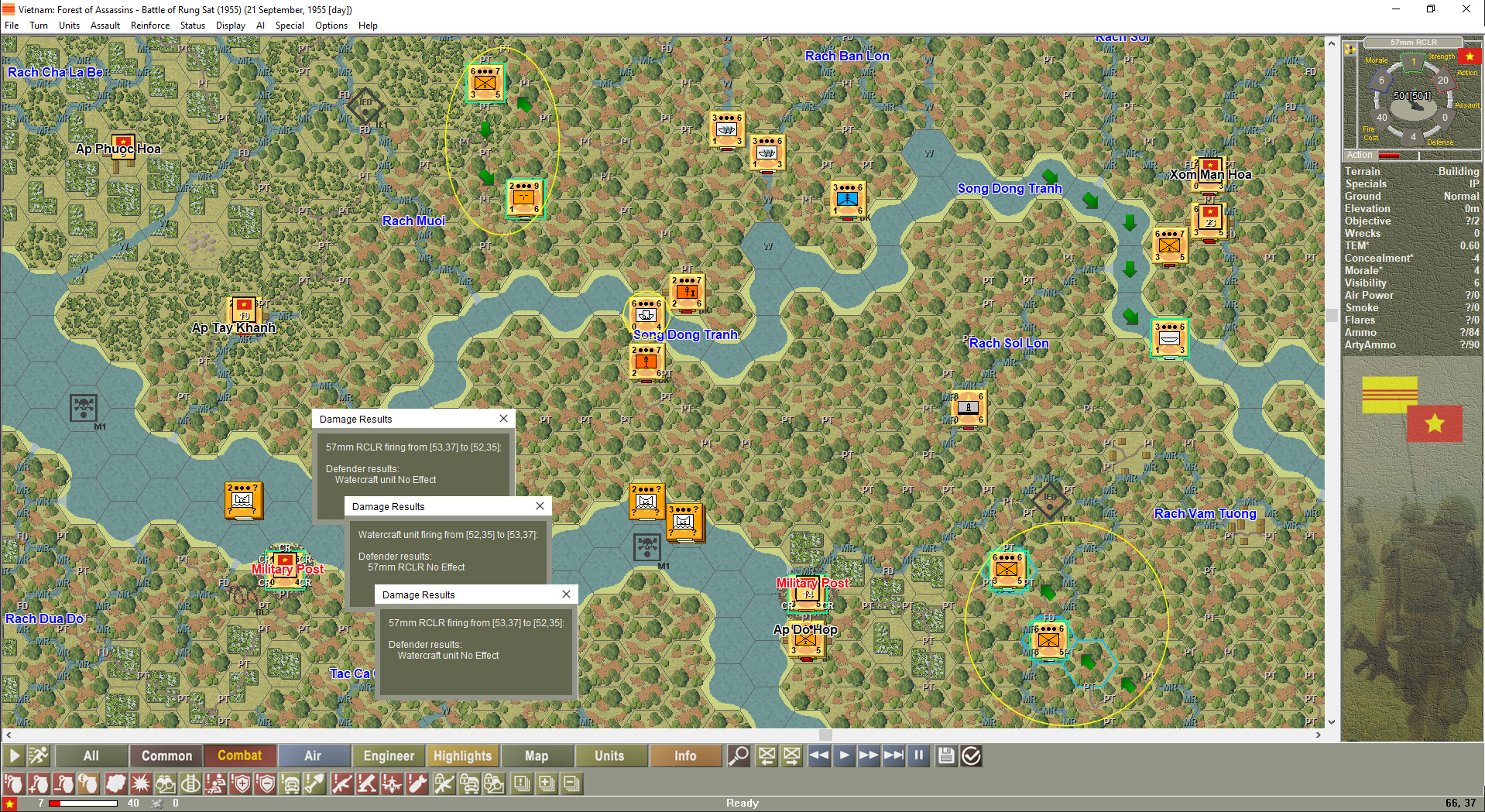Viewport: 1485px width, 812px height.
Task: Click the bomb with exclamation icon
Action: click(x=417, y=783)
